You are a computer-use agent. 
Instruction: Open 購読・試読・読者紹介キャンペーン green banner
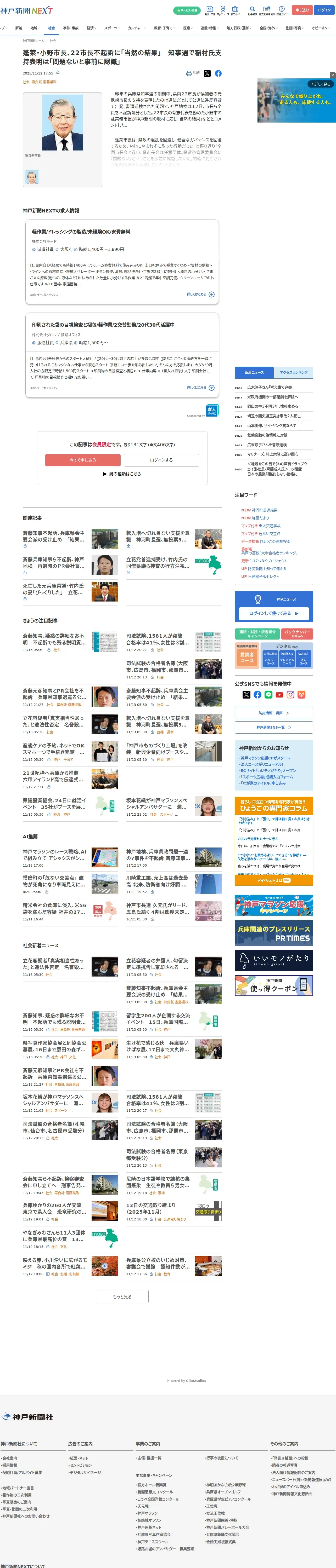click(257, 634)
